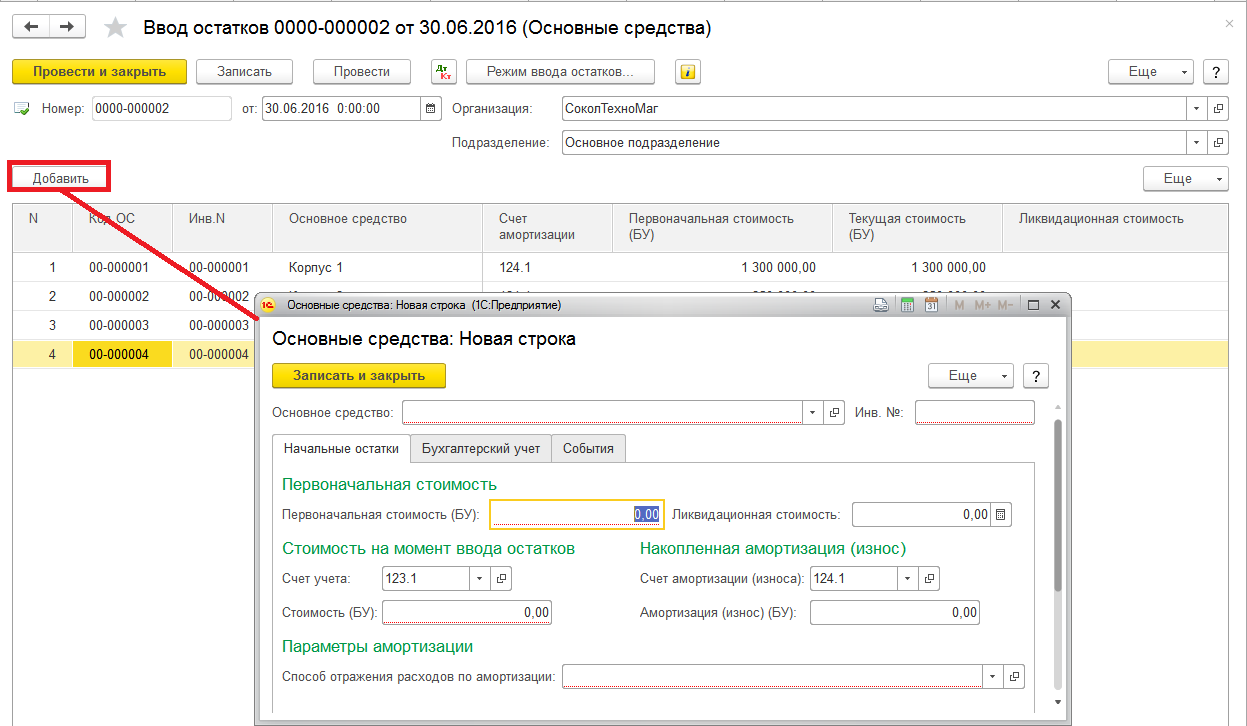Click the yellow info icon button

coord(687,72)
